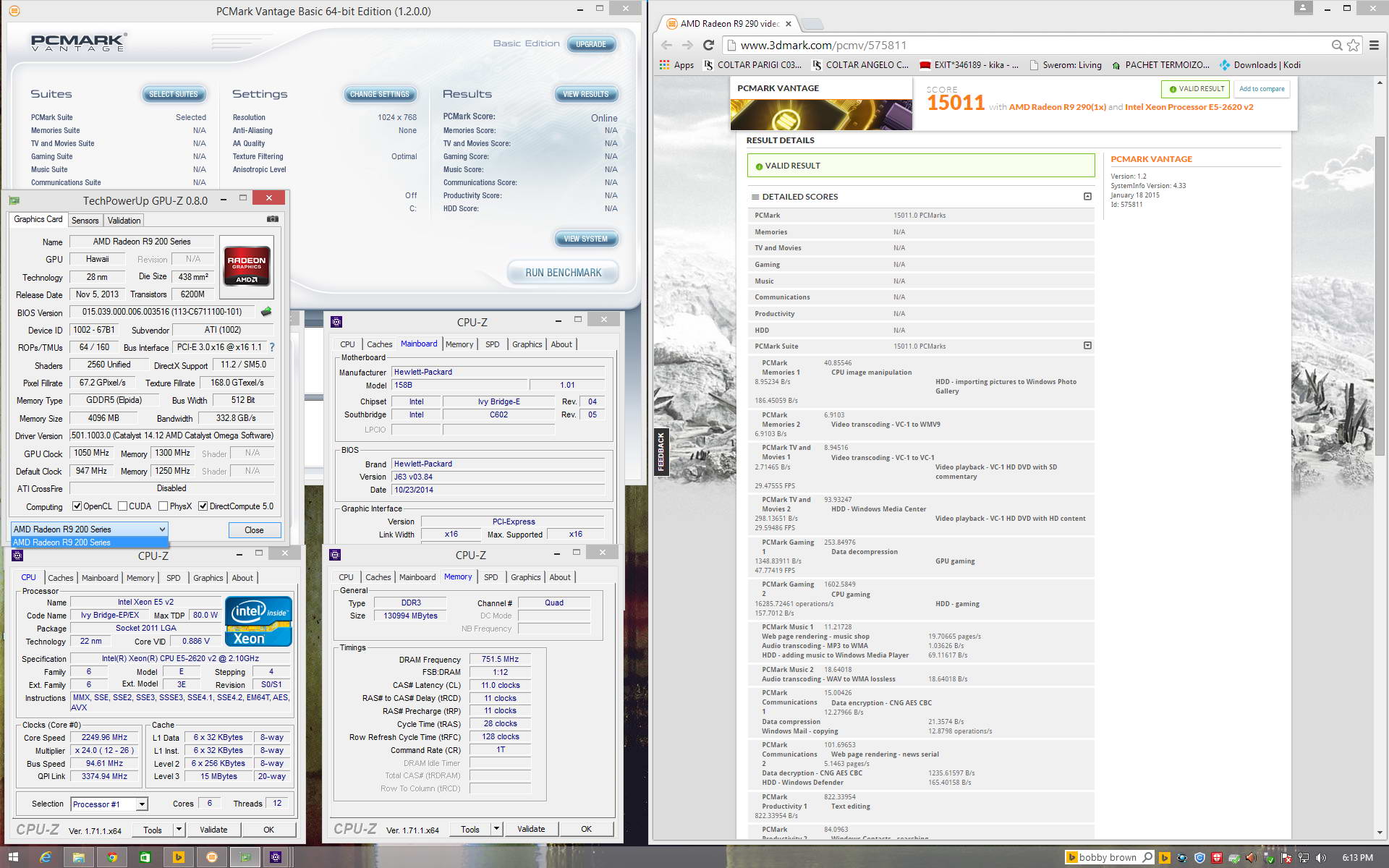Open the GPU selection dropdown in GPU-Z

click(x=90, y=529)
